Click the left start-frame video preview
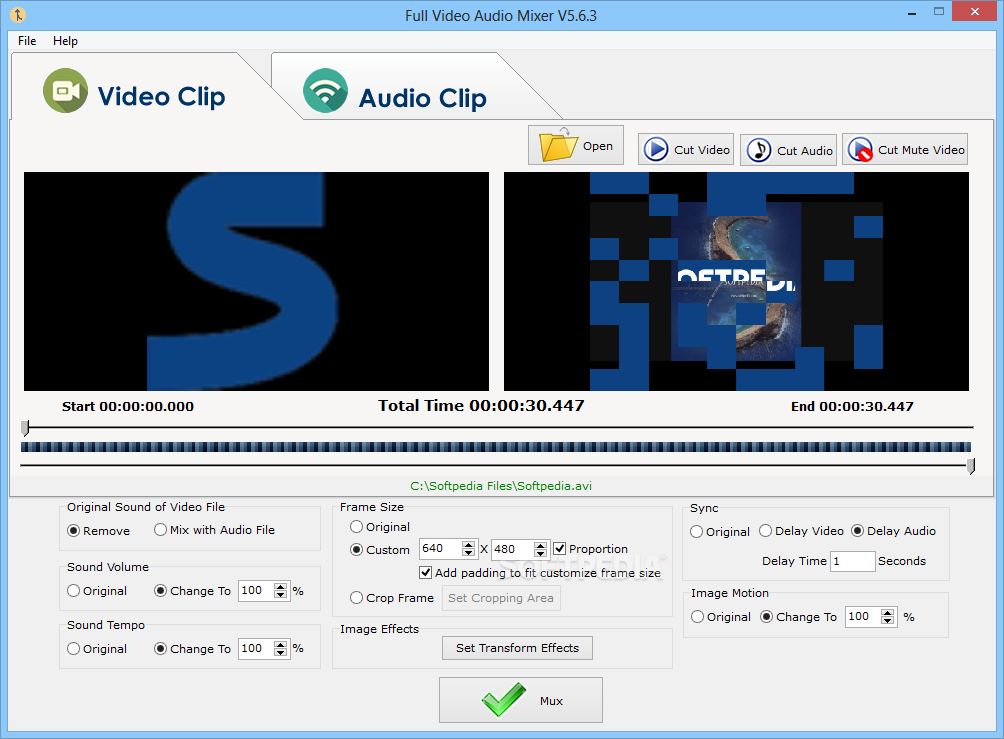 coord(256,281)
